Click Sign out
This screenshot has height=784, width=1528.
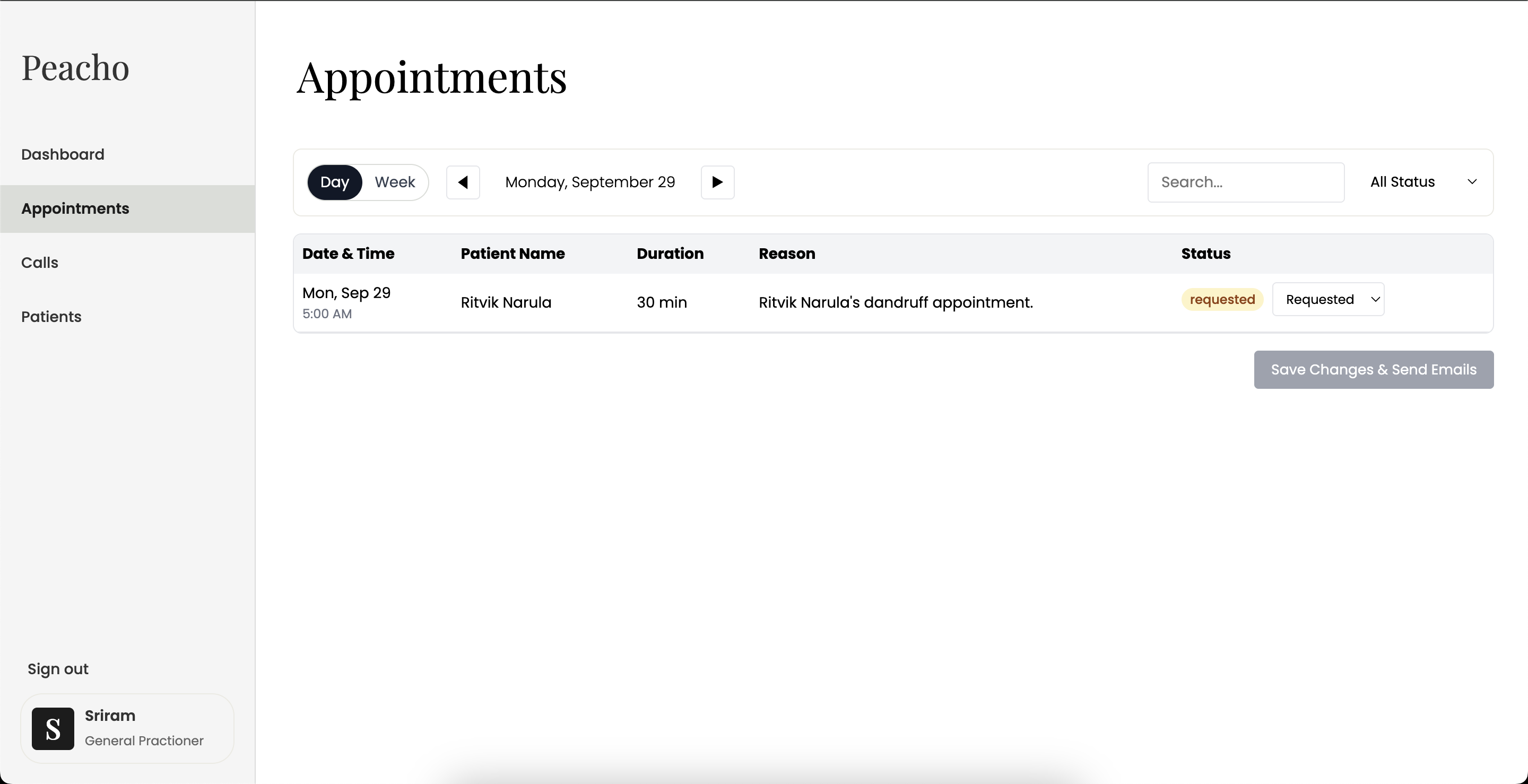pos(58,669)
